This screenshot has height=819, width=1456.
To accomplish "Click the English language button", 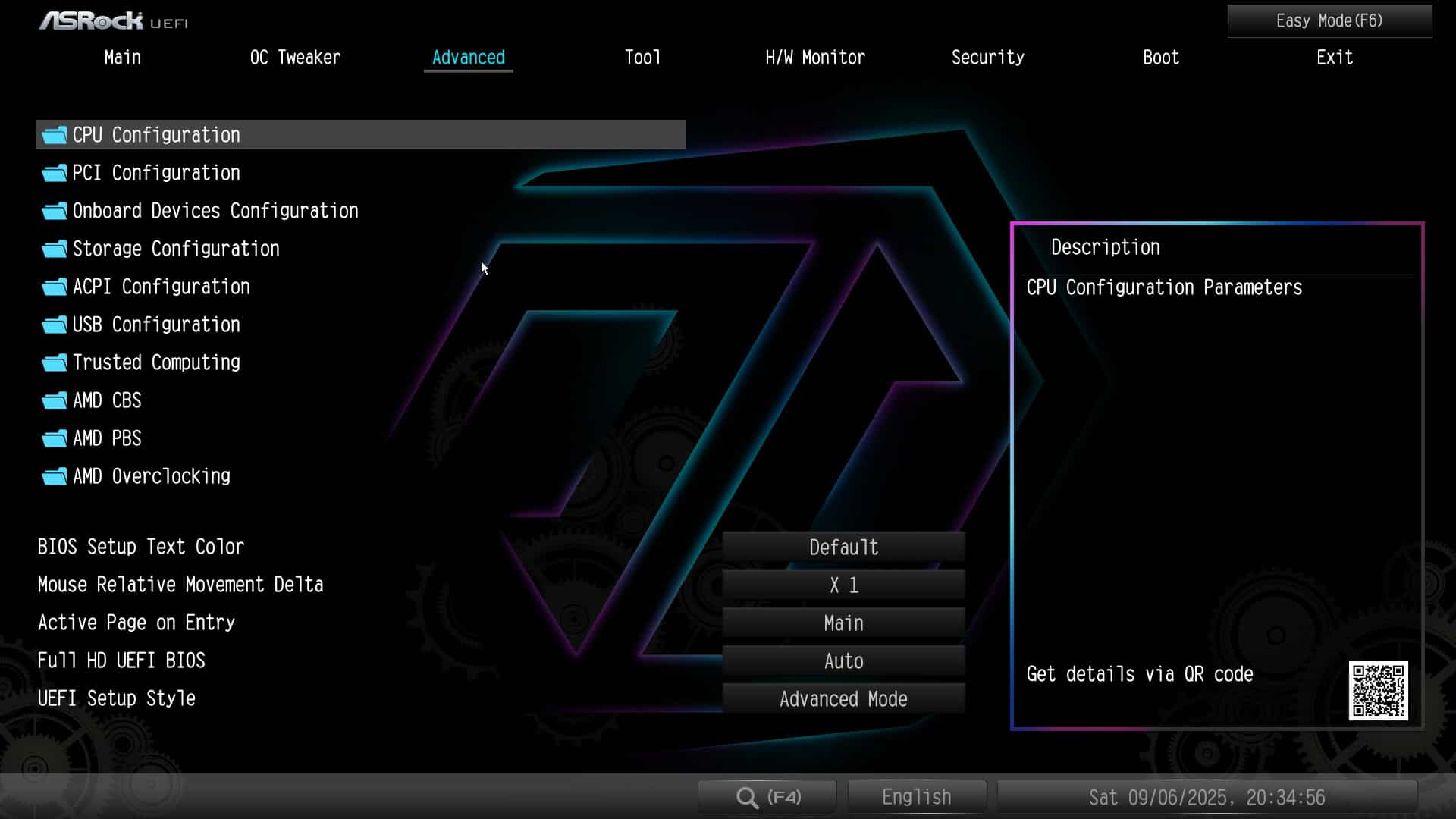I will 916,797.
